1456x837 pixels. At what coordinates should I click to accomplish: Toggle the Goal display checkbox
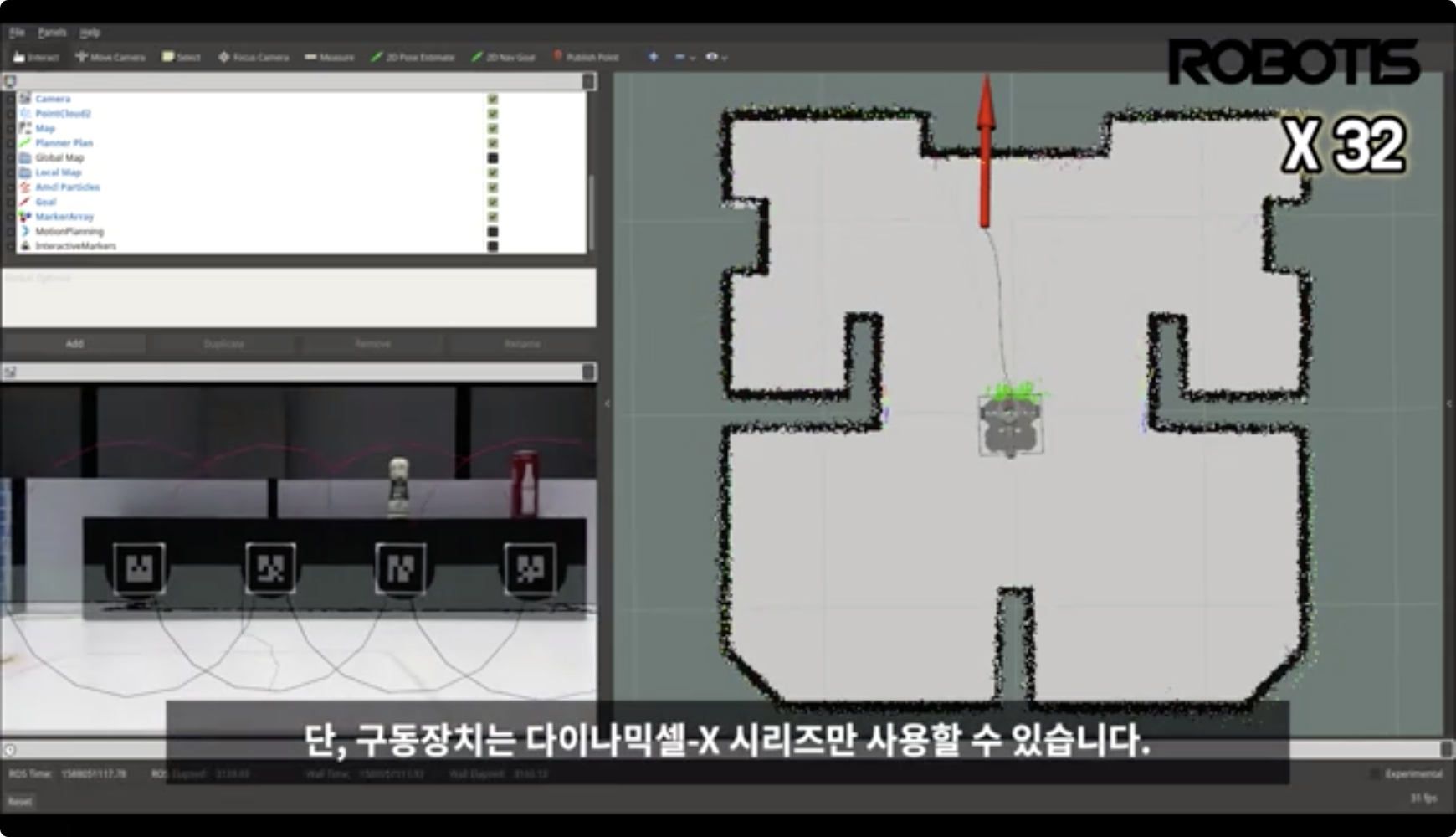(x=493, y=202)
